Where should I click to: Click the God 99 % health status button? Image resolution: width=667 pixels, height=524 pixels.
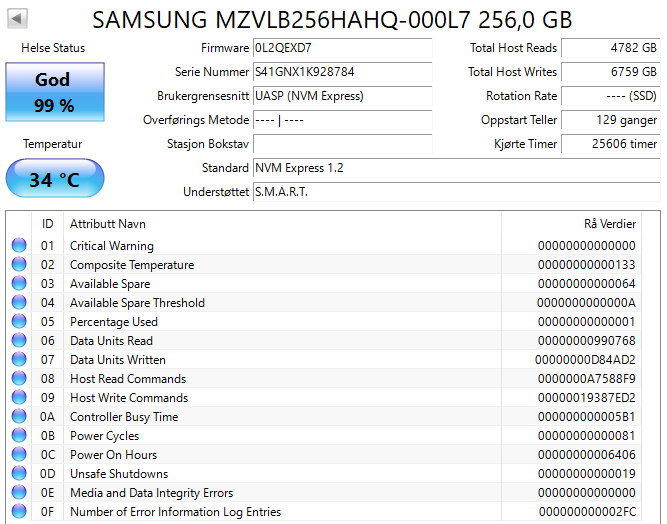[53, 92]
